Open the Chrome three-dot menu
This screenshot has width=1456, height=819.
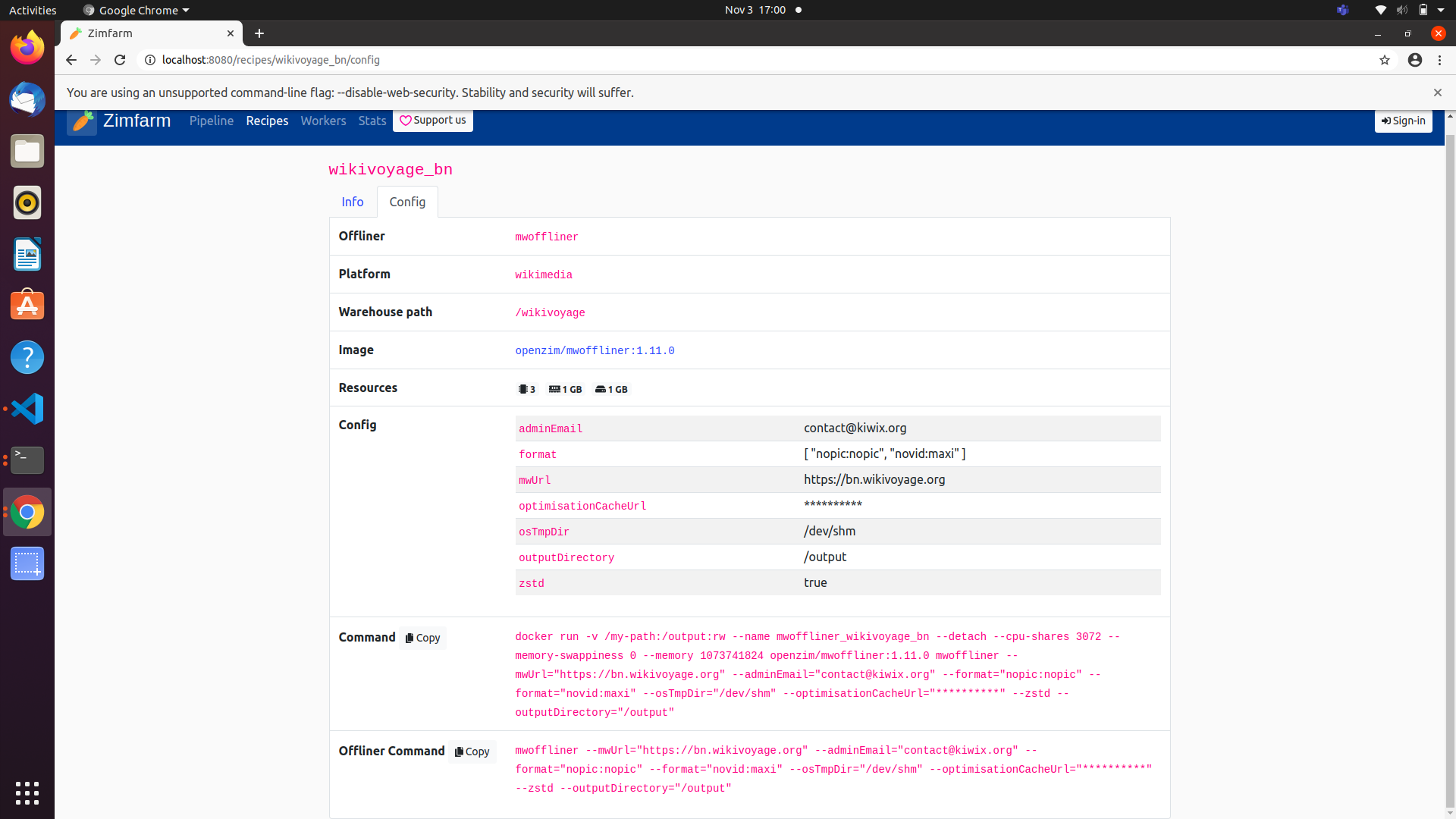coord(1439,60)
